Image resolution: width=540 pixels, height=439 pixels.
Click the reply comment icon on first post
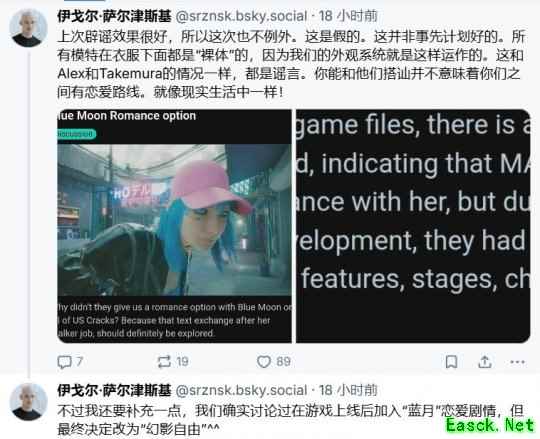(64, 362)
